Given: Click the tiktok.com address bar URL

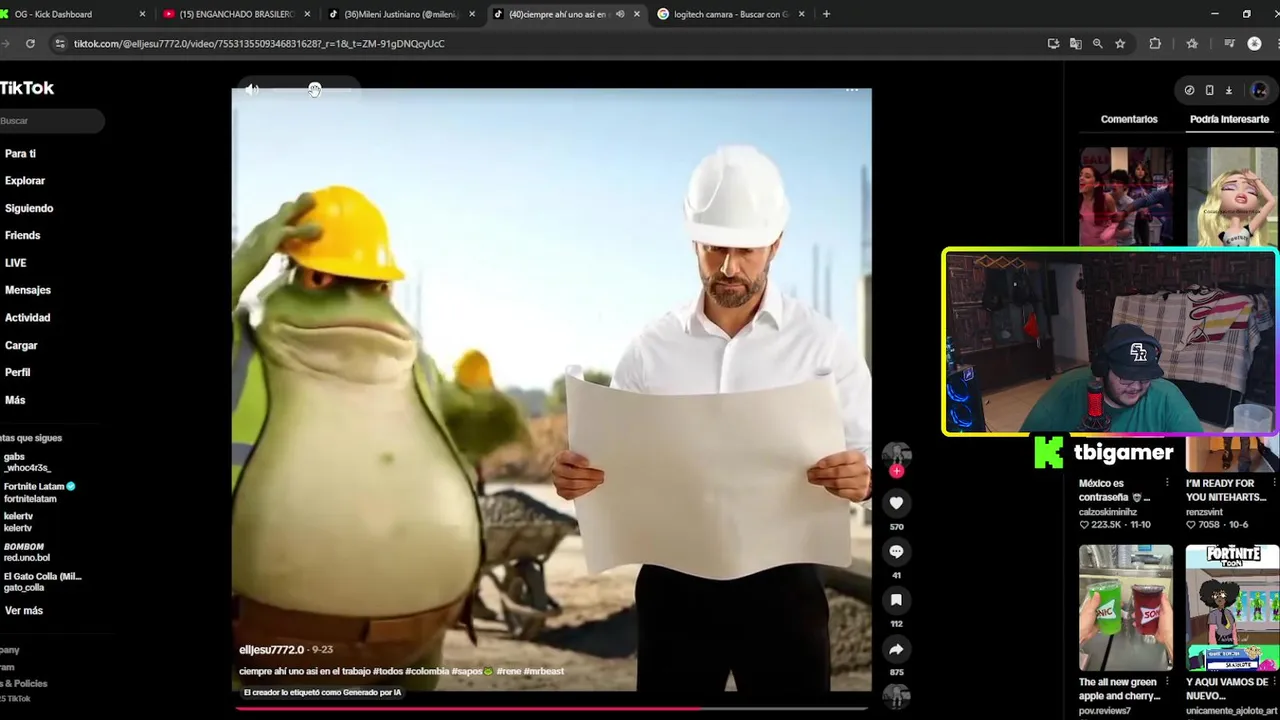Looking at the screenshot, I should pos(259,44).
